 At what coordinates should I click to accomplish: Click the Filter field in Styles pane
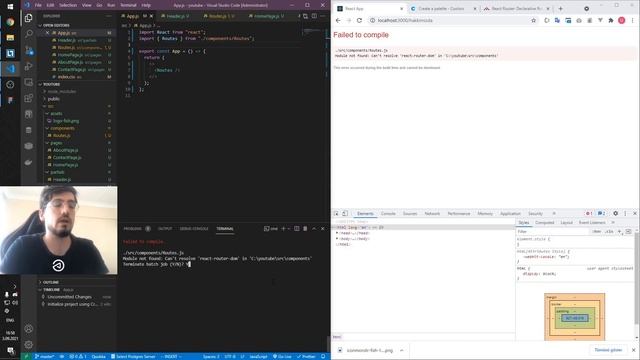pyautogui.click(x=553, y=231)
